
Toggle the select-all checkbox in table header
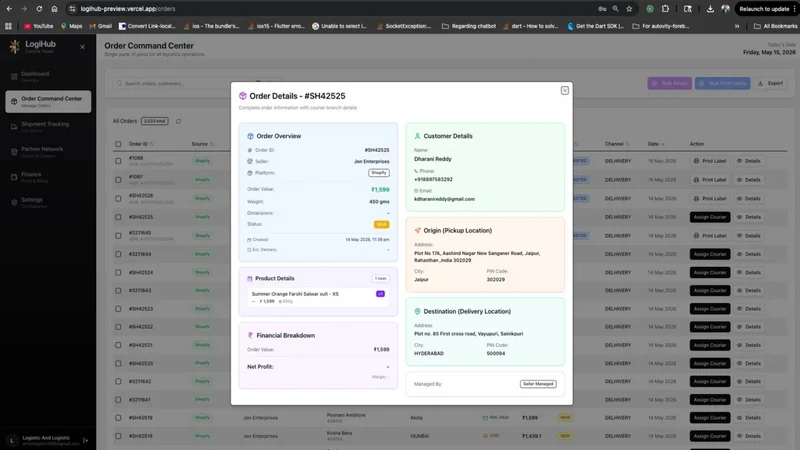[118, 144]
